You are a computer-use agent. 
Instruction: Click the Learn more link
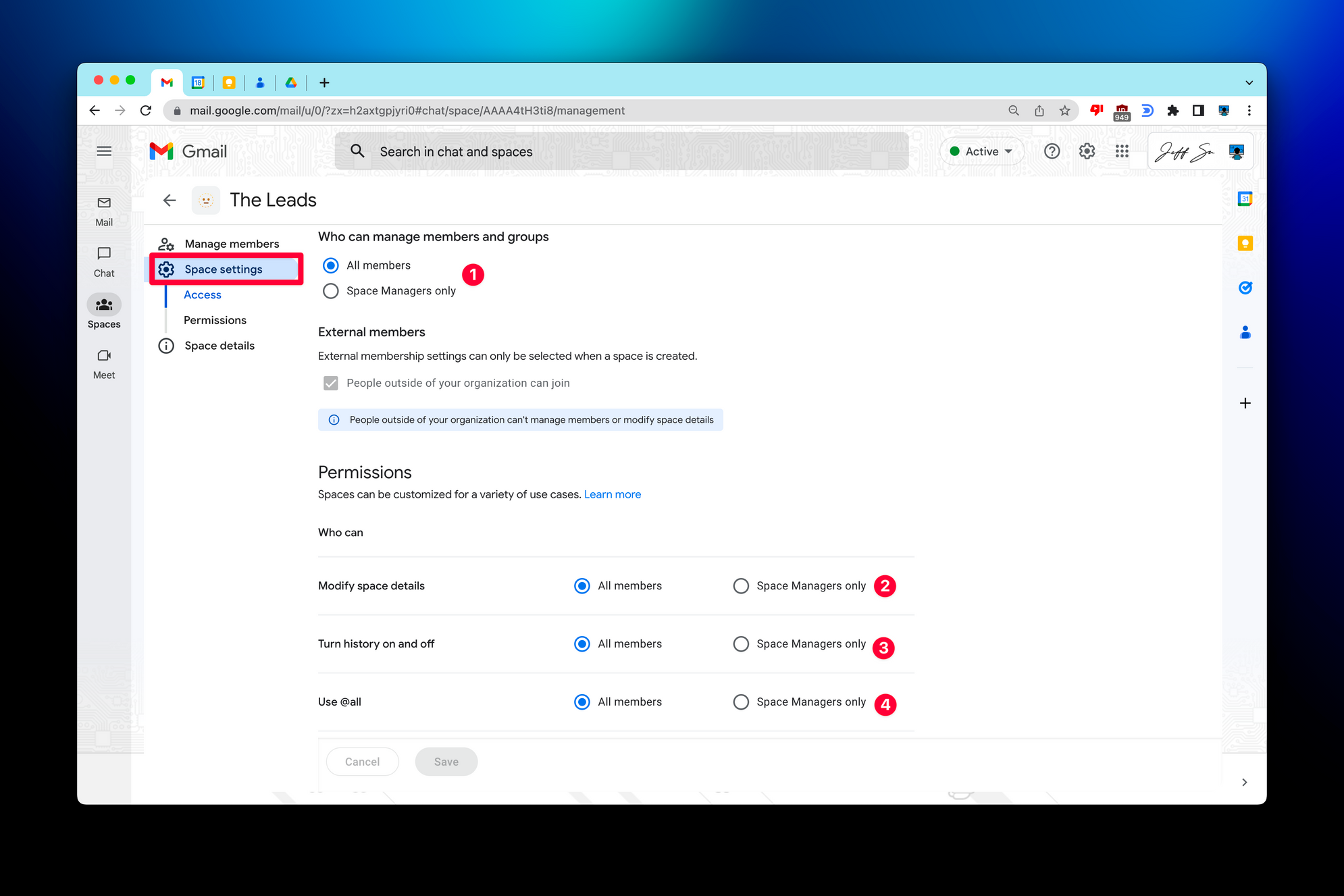coord(612,494)
